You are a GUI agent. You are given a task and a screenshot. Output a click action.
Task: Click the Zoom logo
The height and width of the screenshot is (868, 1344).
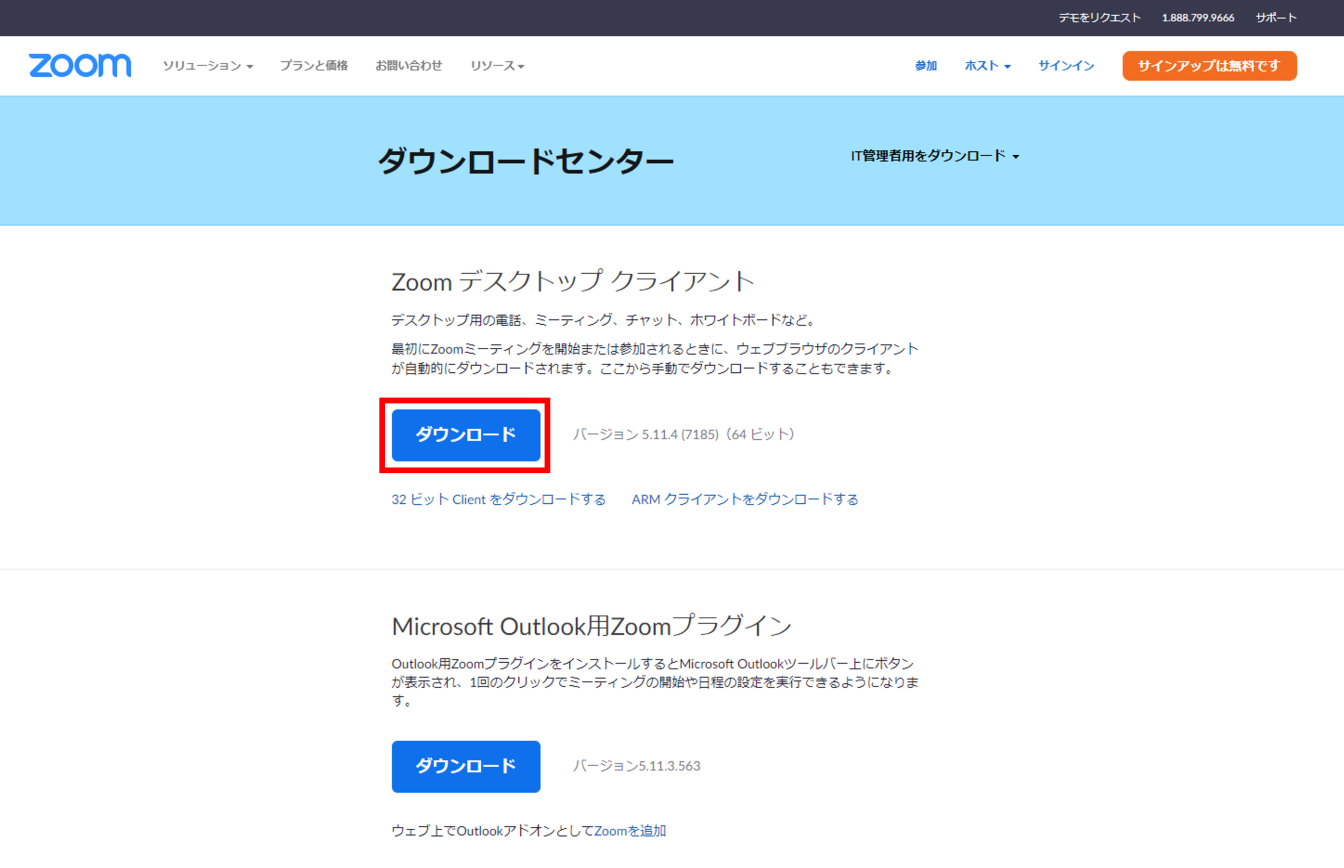[80, 66]
